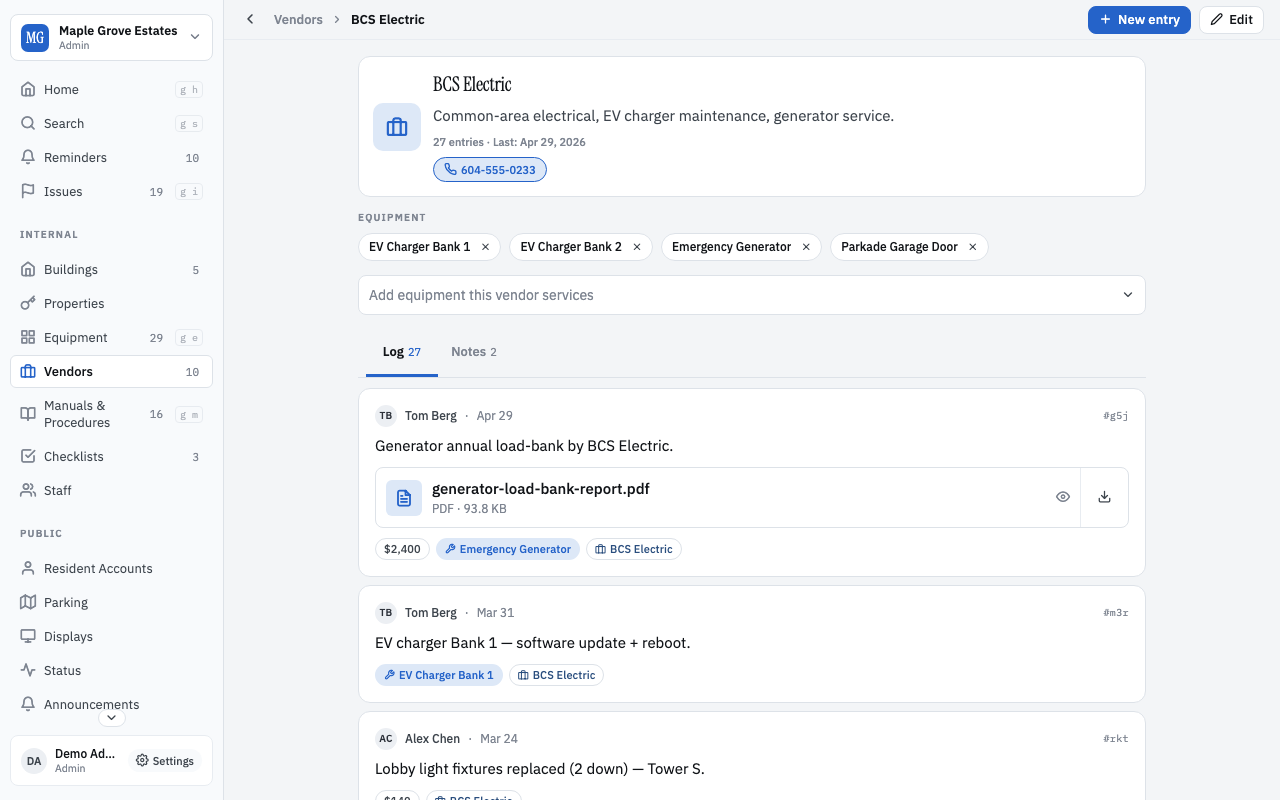This screenshot has width=1280, height=800.
Task: Preview generator-load-bank-report.pdf with eye icon
Action: [1063, 497]
